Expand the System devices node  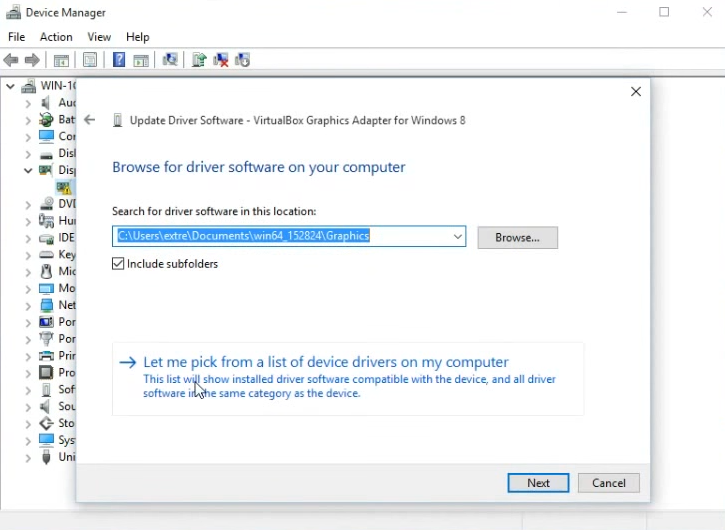(x=28, y=441)
